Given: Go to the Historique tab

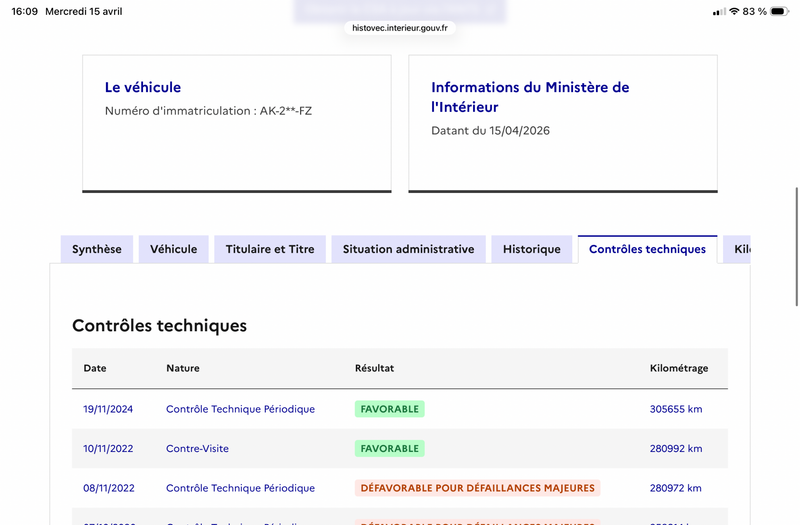Looking at the screenshot, I should [x=532, y=249].
